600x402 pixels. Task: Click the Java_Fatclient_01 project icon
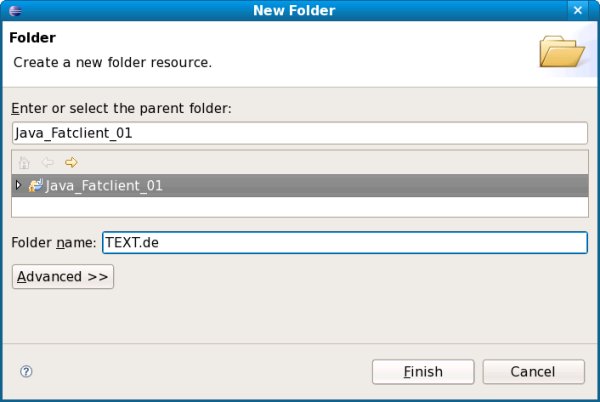[x=36, y=185]
